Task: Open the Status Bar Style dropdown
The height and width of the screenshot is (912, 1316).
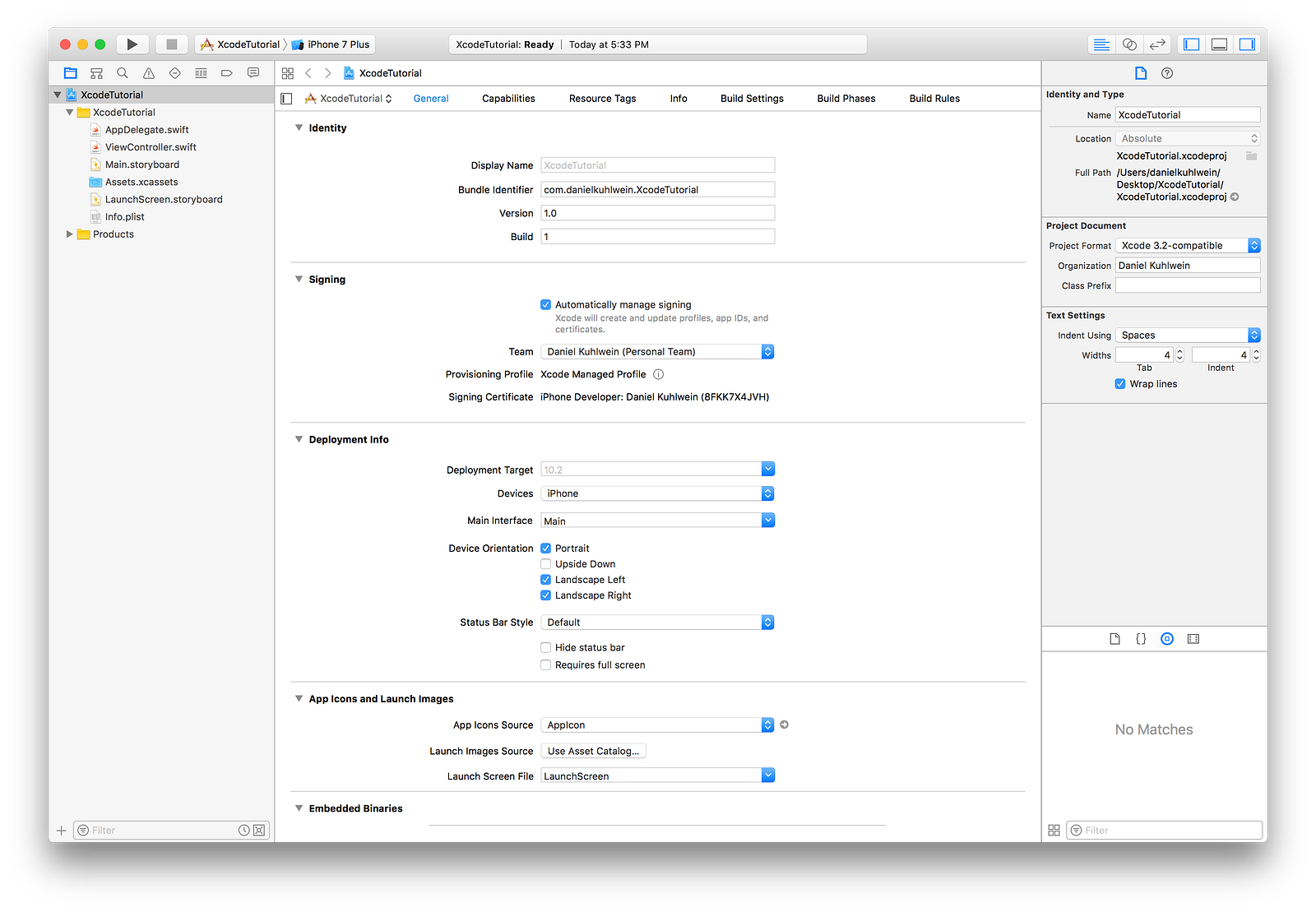Action: (657, 623)
